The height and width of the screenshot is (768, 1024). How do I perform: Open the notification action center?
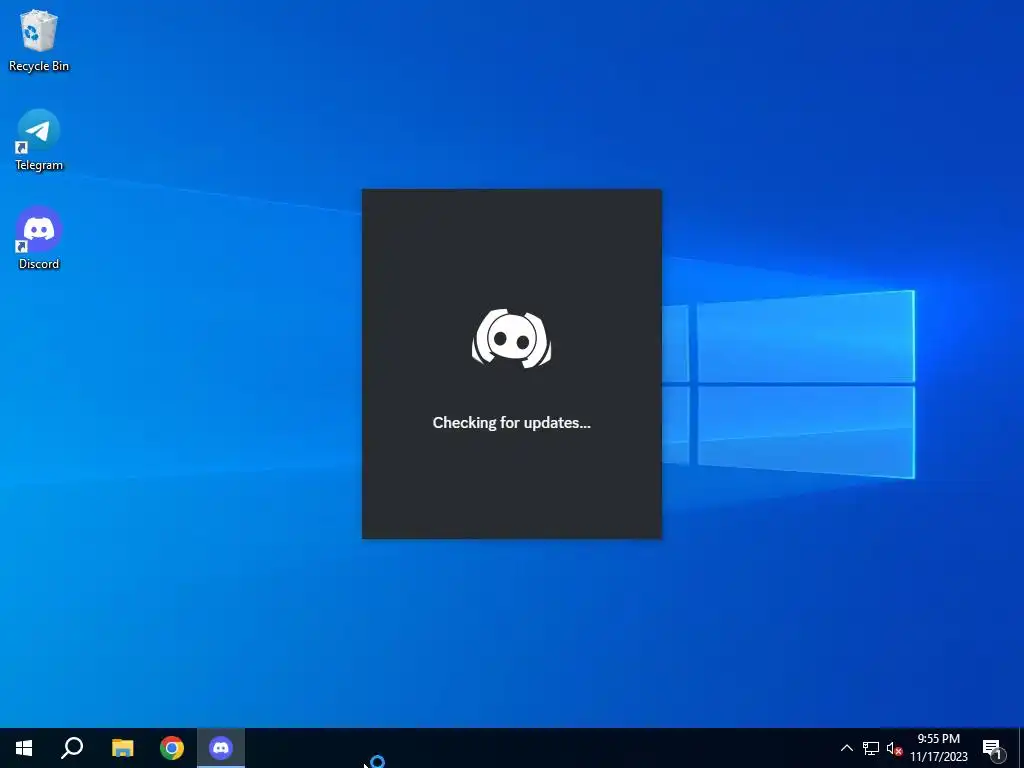pos(991,748)
